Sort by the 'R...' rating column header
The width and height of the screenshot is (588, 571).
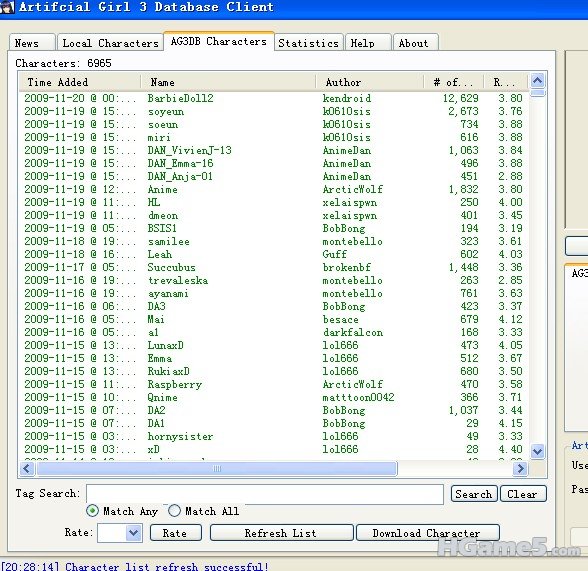(505, 82)
